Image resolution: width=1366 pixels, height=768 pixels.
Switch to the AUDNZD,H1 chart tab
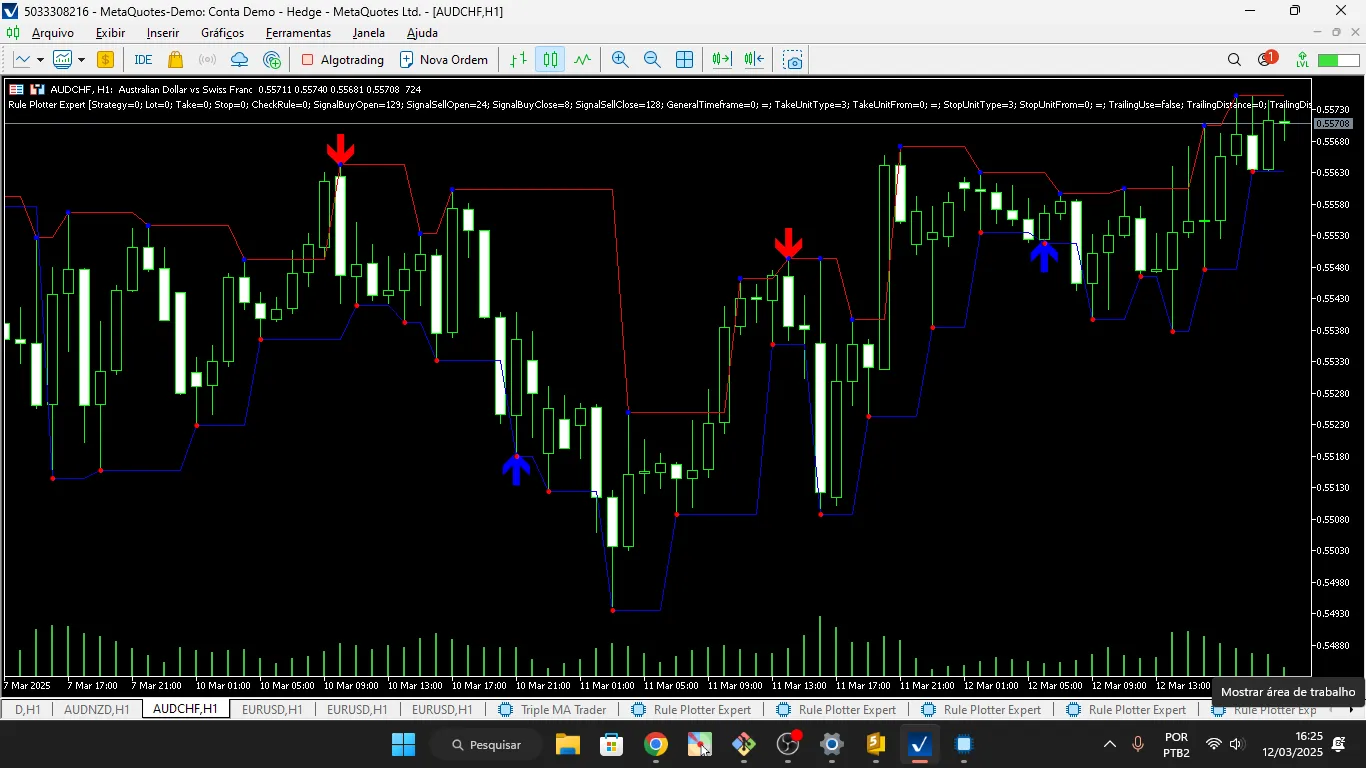pyautogui.click(x=95, y=709)
